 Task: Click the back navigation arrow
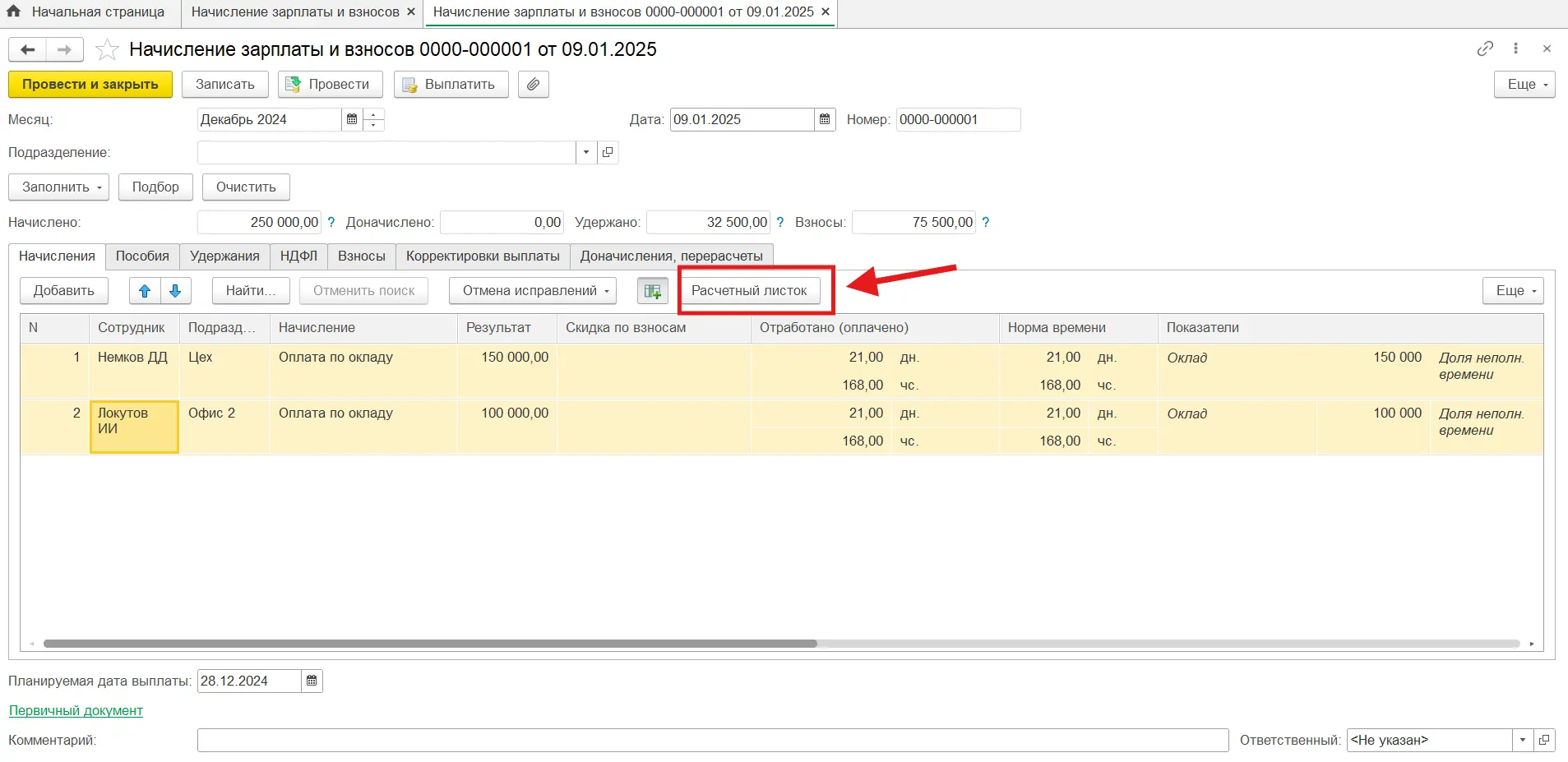pyautogui.click(x=27, y=50)
